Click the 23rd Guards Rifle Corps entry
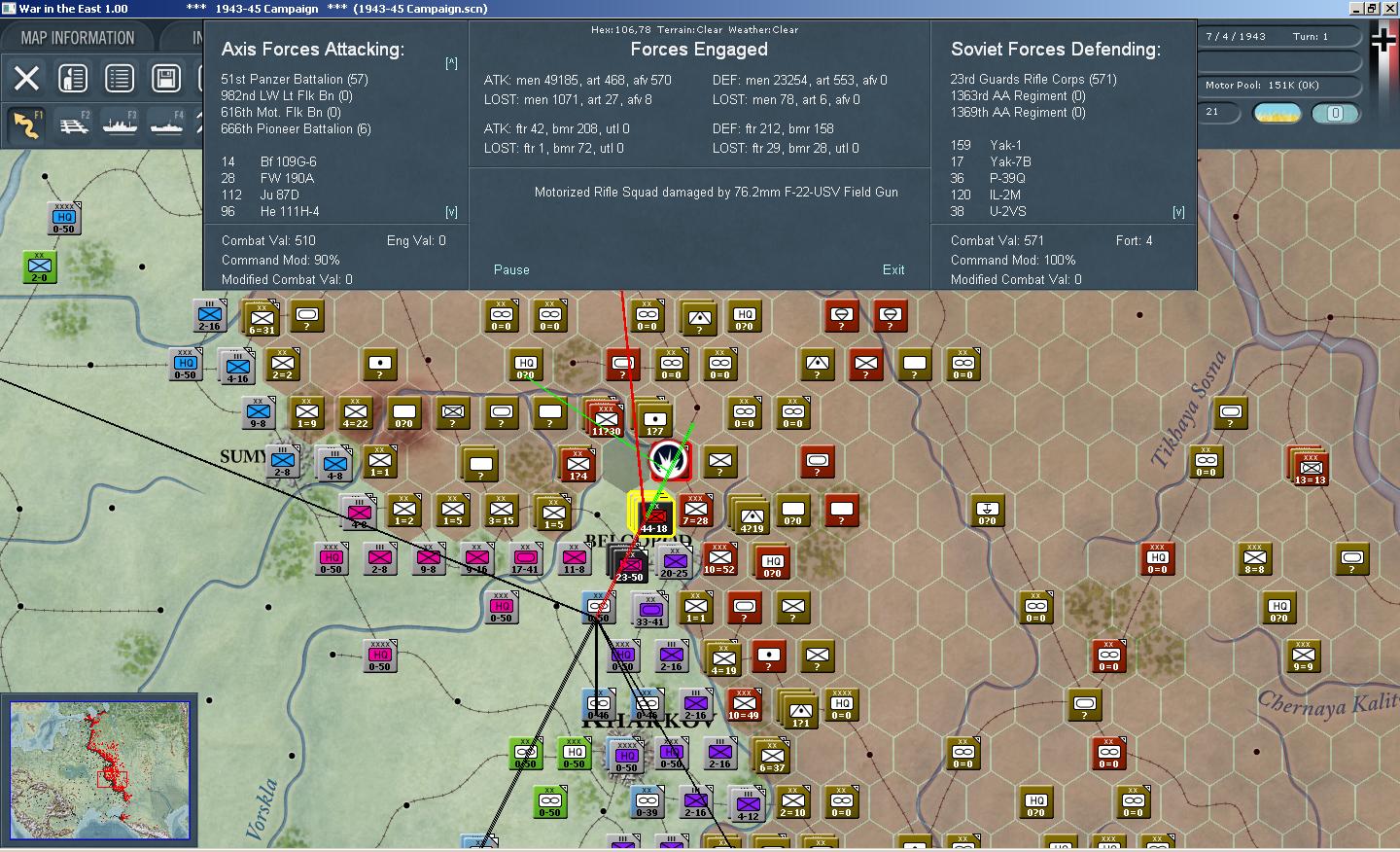Screen dimensions: 1400x852 coord(1033,79)
